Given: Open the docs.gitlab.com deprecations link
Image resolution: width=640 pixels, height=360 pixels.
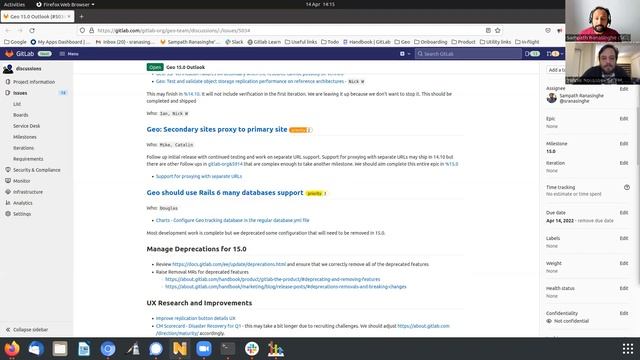Looking at the screenshot, I should coord(229,264).
